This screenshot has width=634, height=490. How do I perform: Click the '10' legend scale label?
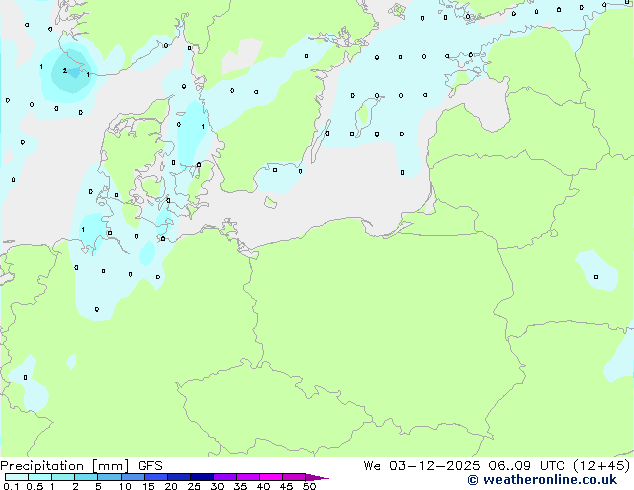point(125,486)
